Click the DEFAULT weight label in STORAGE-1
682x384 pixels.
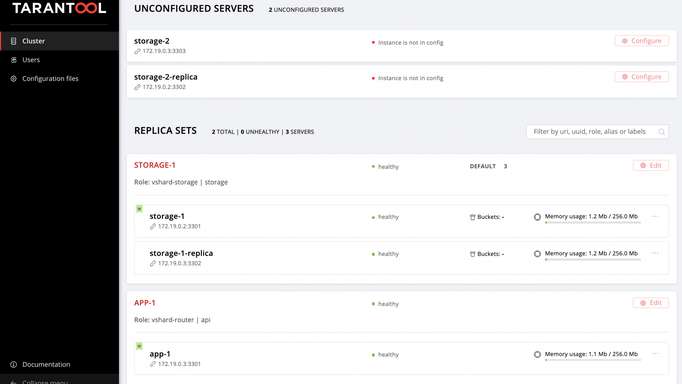[482, 166]
